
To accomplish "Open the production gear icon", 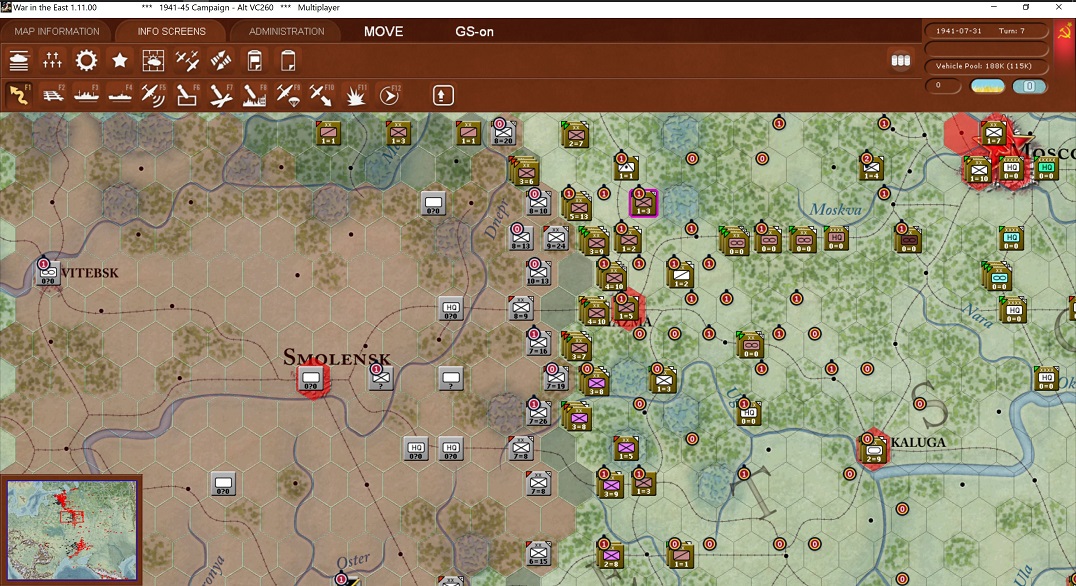I will tap(86, 61).
